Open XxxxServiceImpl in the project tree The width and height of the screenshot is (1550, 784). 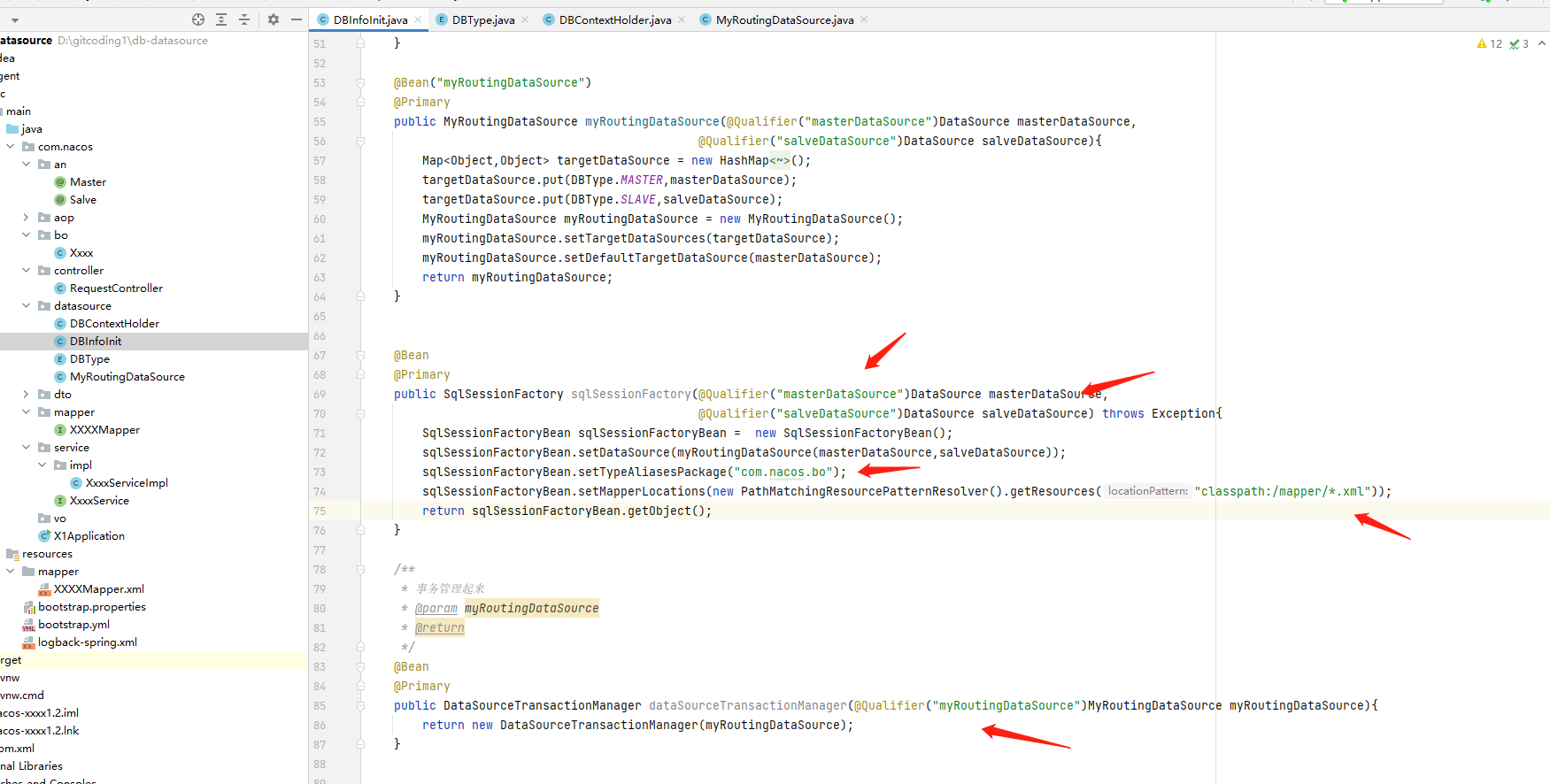coord(127,483)
